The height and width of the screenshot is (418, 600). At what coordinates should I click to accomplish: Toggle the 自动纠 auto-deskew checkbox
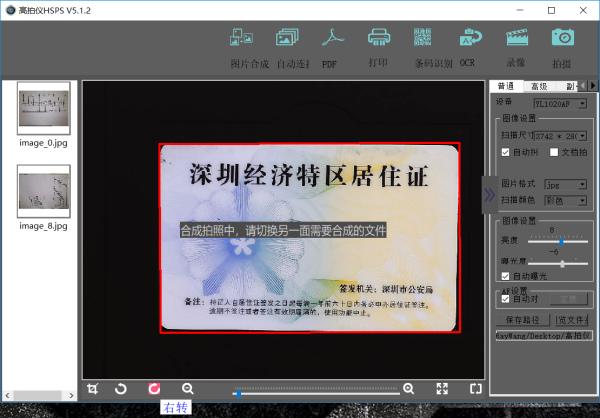coord(505,152)
